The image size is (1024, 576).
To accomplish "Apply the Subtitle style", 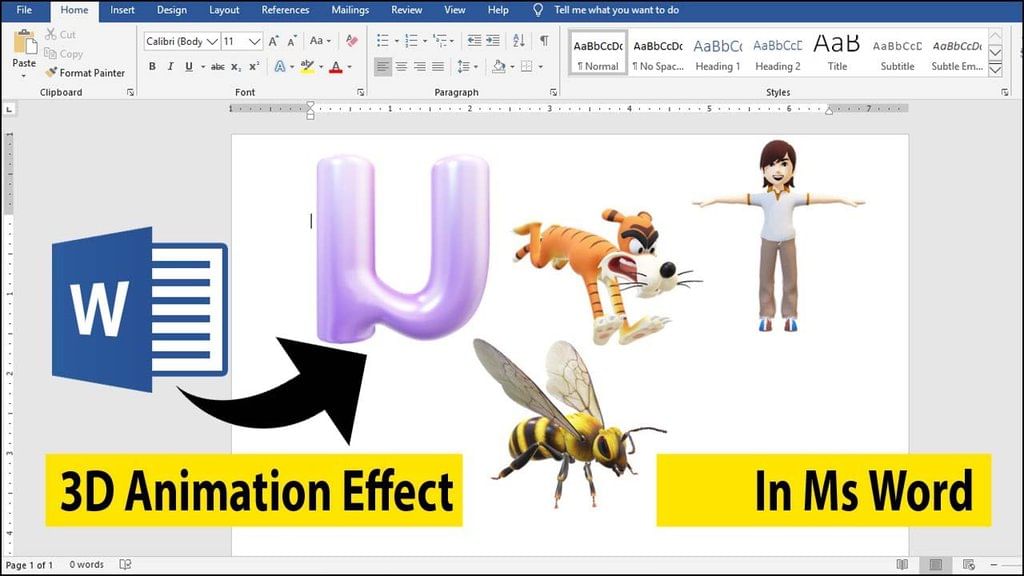I will pyautogui.click(x=897, y=52).
